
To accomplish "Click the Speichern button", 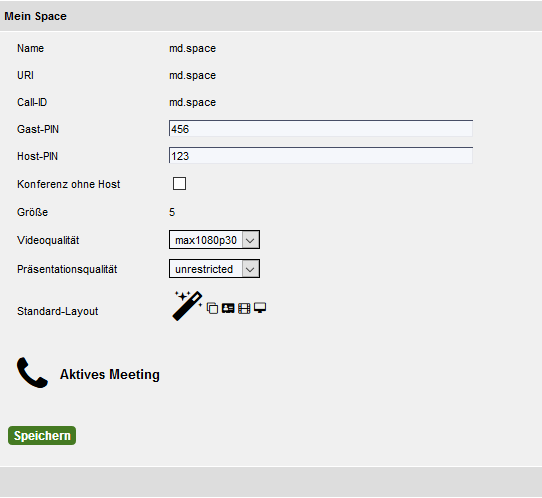I will 42,435.
